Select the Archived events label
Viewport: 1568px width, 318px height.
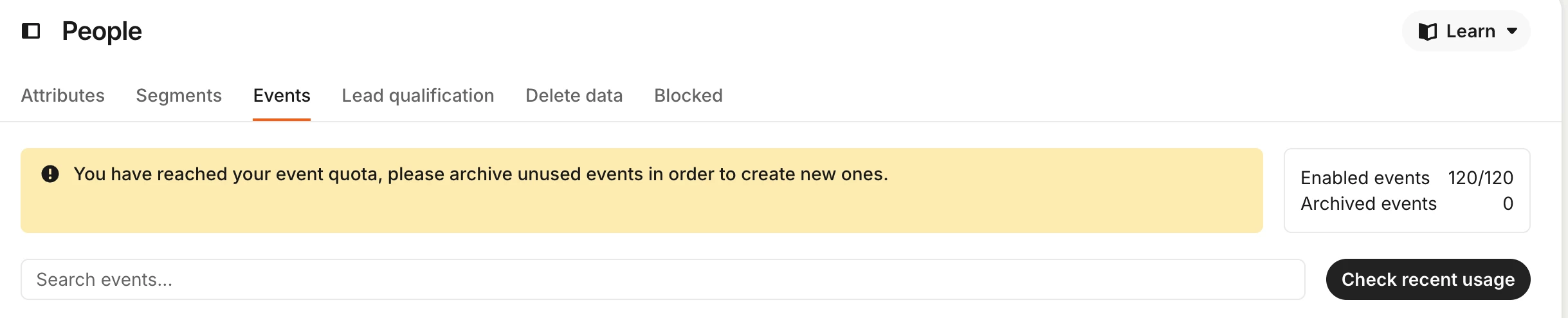(1368, 203)
